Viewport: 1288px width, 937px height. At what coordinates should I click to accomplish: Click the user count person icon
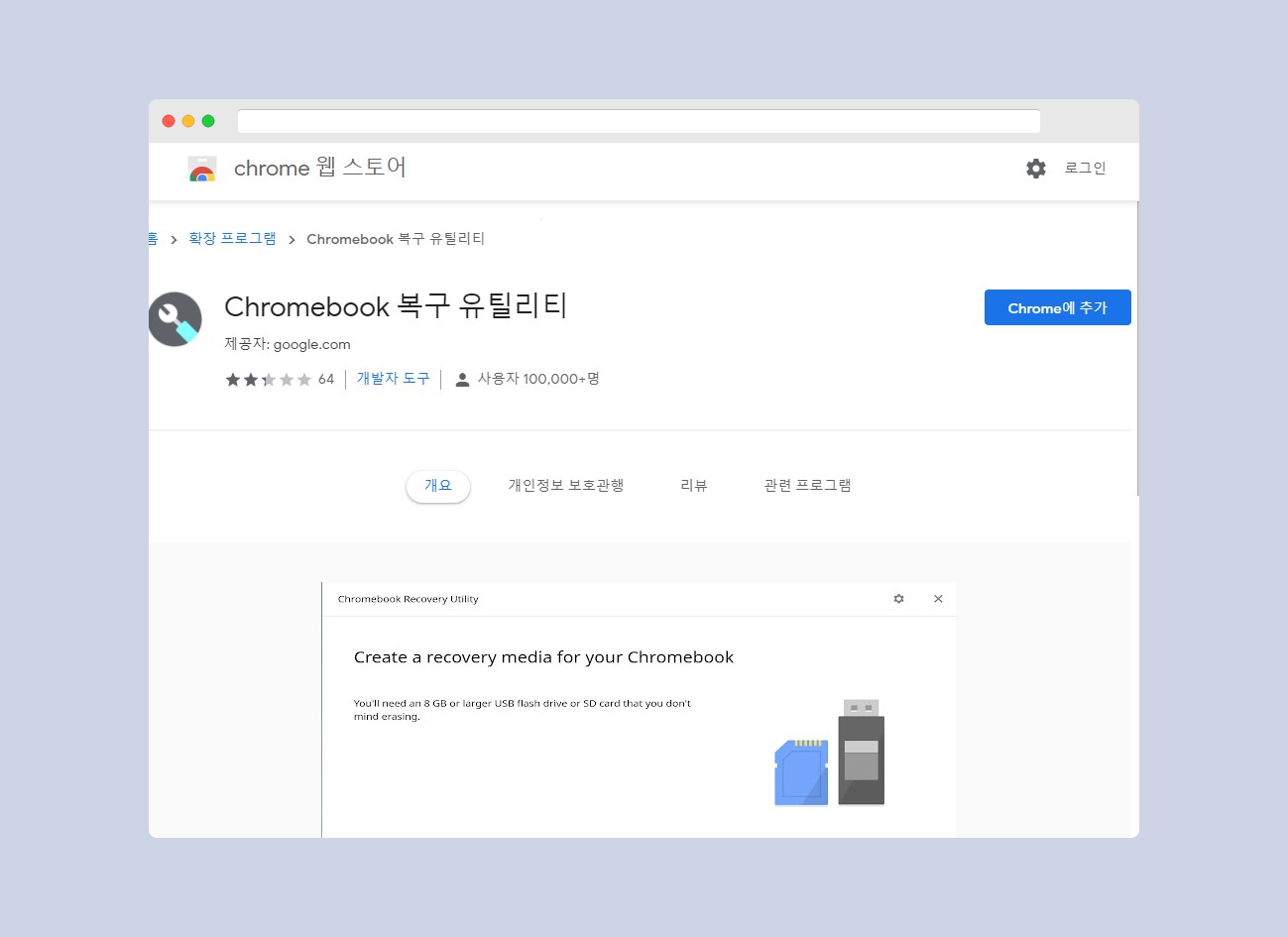click(x=462, y=380)
